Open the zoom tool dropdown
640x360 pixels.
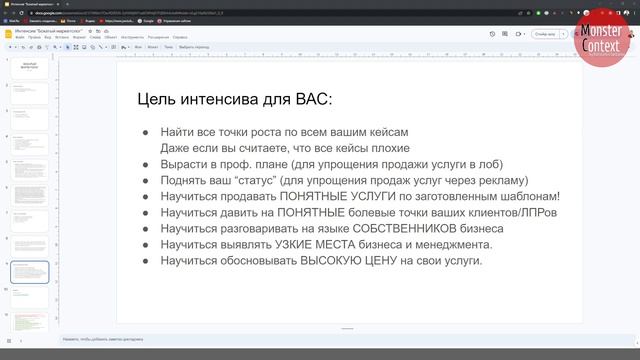click(x=60, y=47)
